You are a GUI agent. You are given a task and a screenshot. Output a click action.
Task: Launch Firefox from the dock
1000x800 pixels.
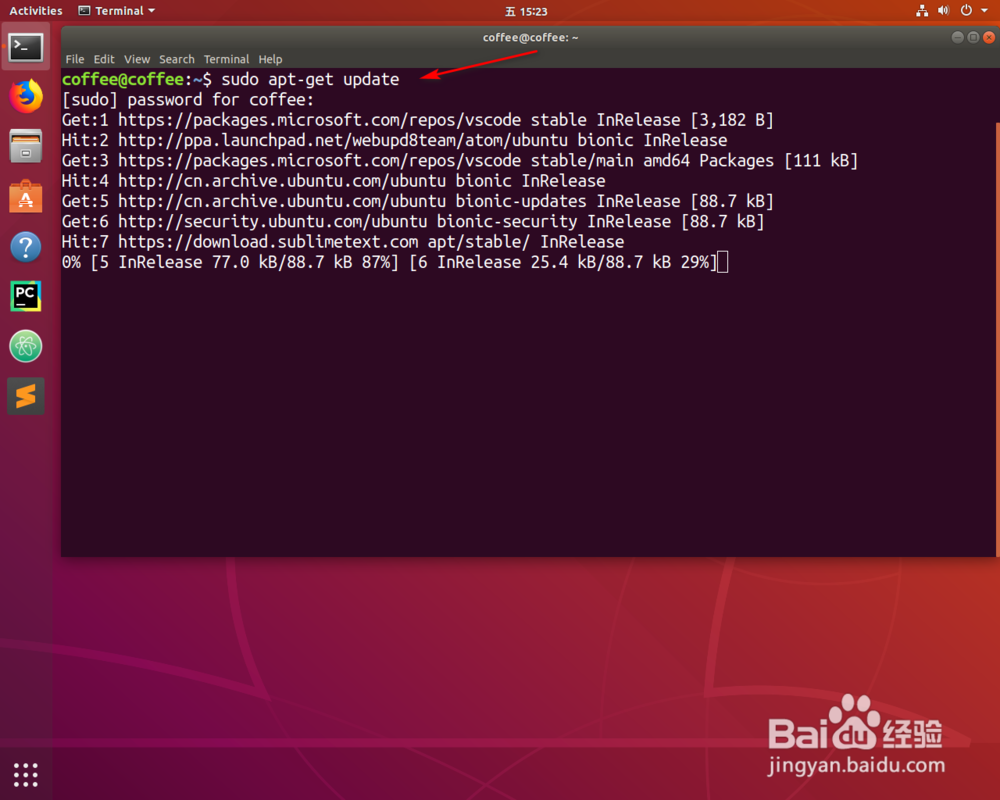coord(25,96)
